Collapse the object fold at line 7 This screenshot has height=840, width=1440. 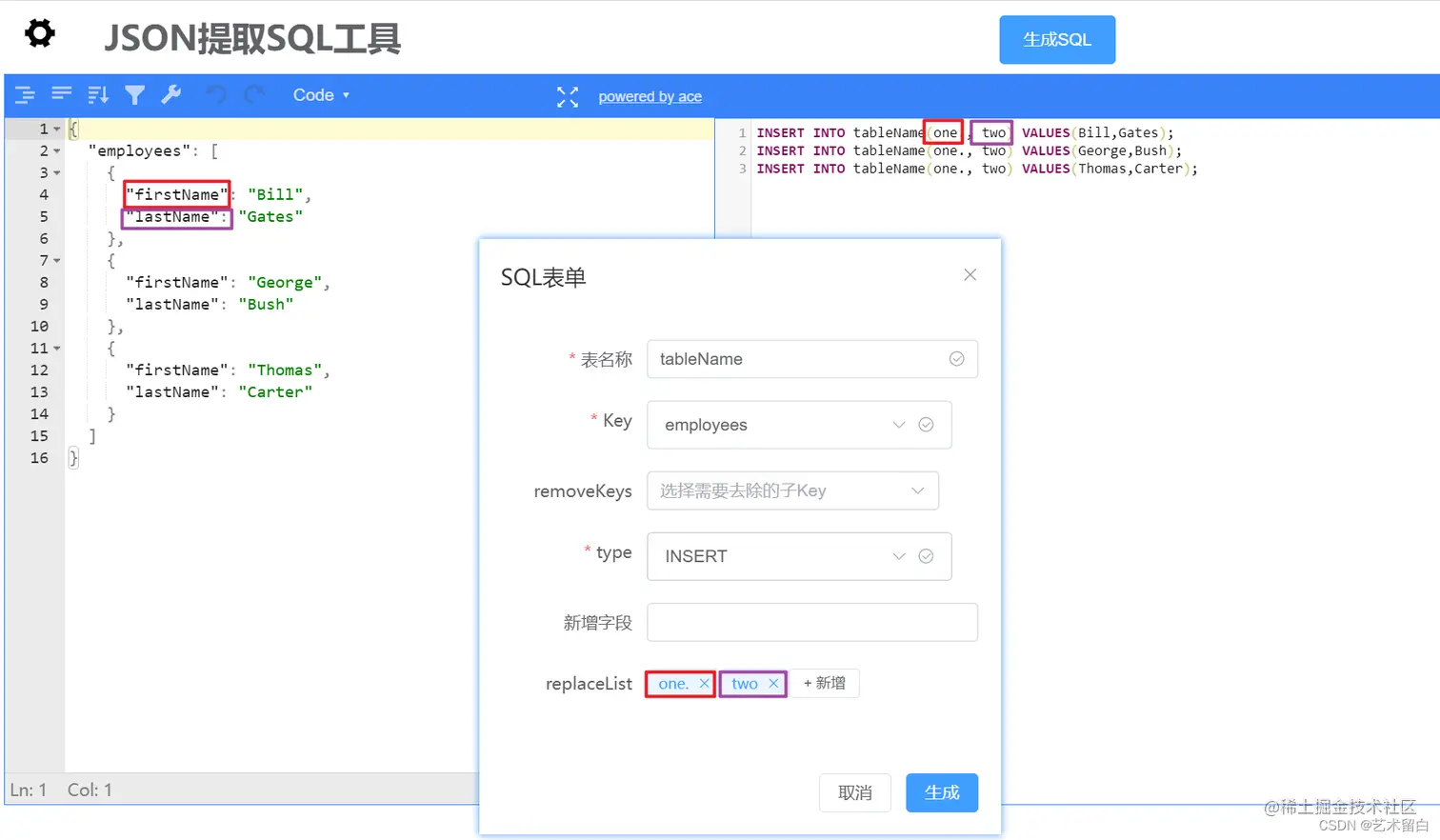point(57,260)
